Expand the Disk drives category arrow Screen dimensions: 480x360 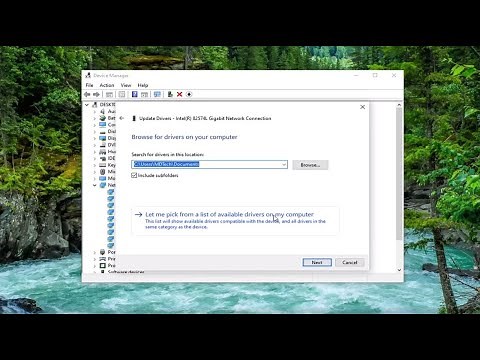tap(95, 132)
